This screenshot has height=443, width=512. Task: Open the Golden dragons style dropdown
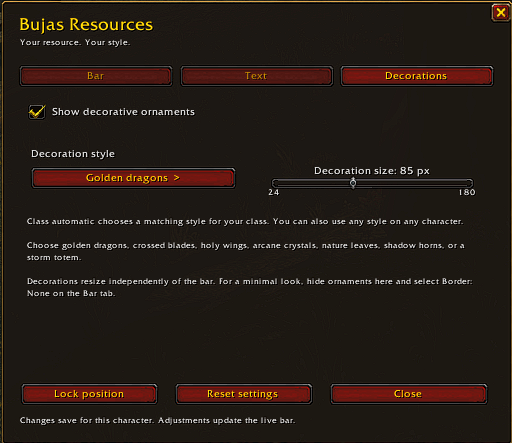coord(133,178)
